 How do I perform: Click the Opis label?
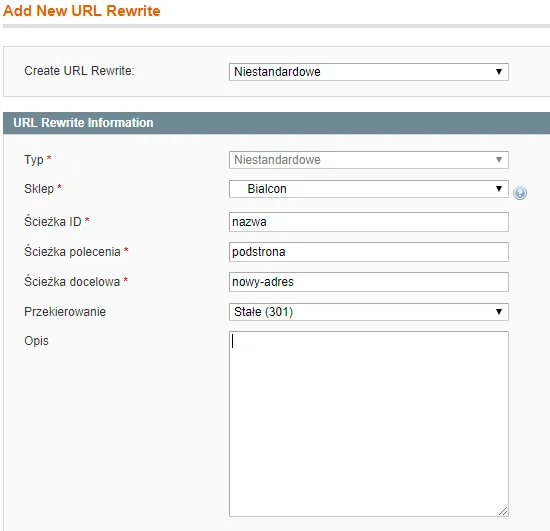click(x=36, y=341)
